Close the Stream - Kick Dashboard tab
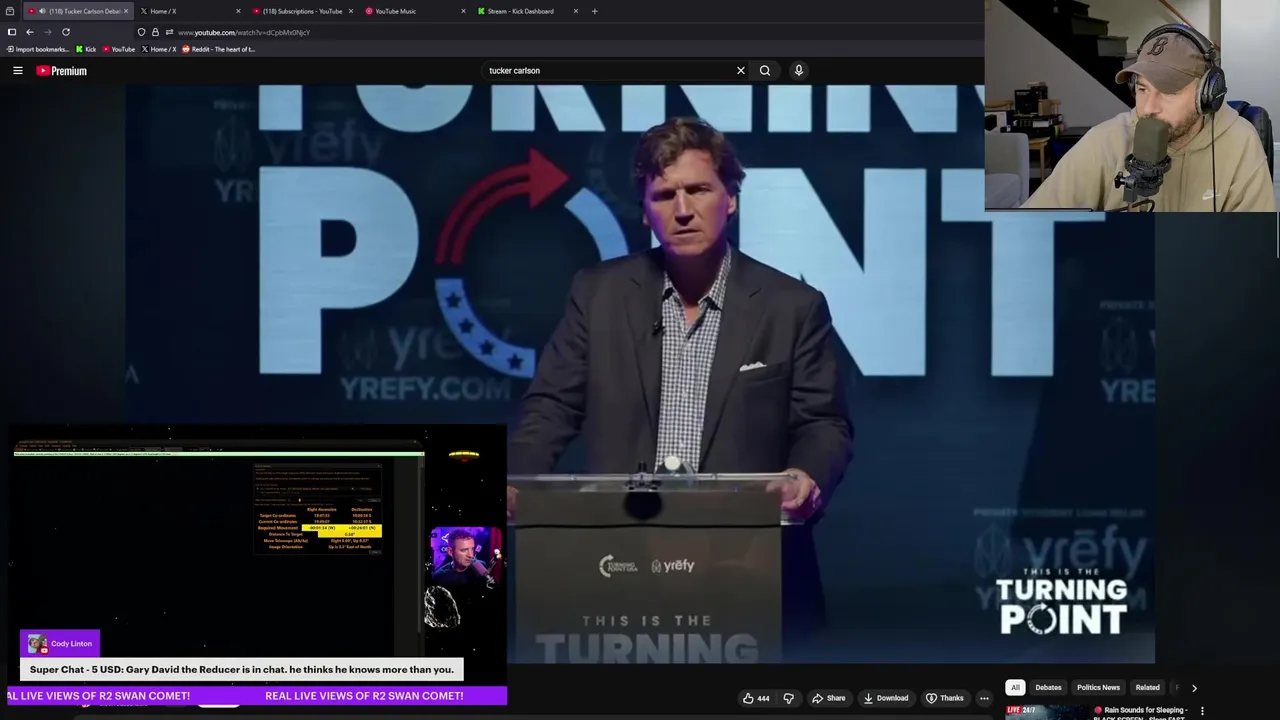This screenshot has height=720, width=1280. pyautogui.click(x=576, y=11)
